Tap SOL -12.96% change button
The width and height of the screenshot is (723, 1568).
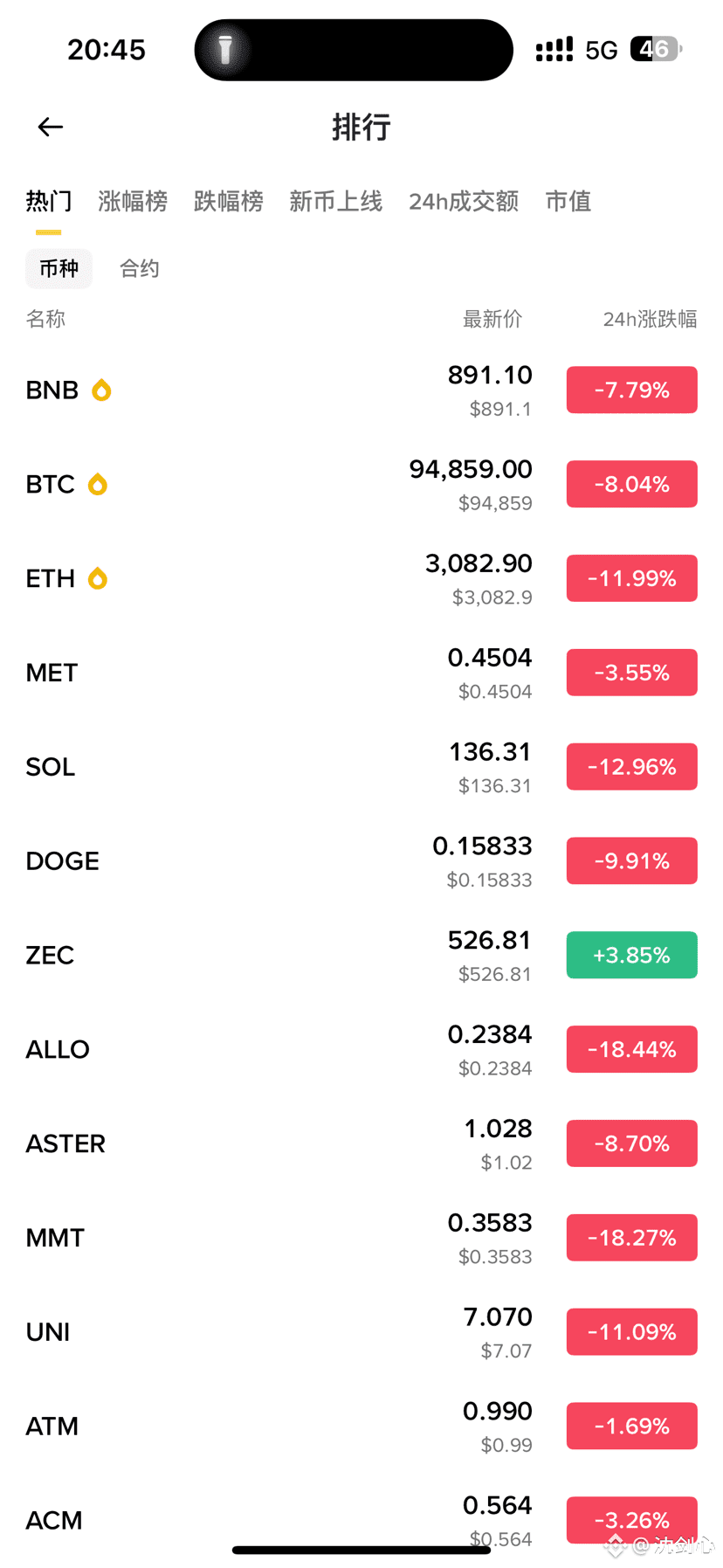tap(631, 767)
